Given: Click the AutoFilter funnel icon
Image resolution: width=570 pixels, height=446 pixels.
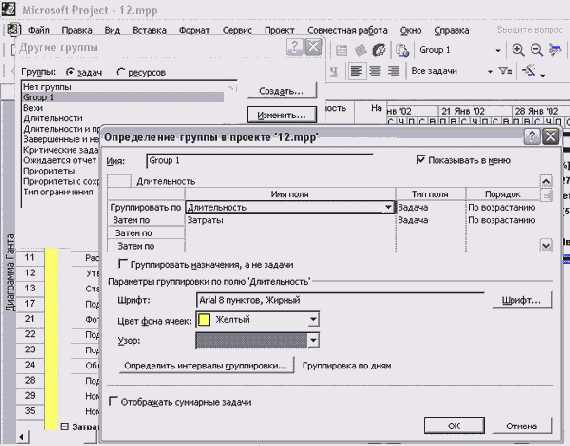Looking at the screenshot, I should pos(505,71).
